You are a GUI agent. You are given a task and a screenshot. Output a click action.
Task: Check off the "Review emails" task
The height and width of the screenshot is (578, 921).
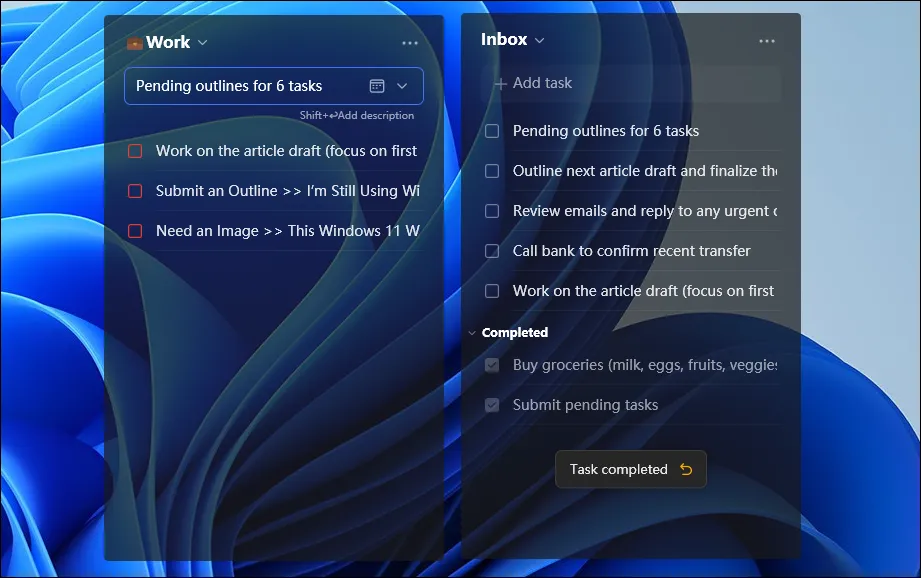click(491, 211)
